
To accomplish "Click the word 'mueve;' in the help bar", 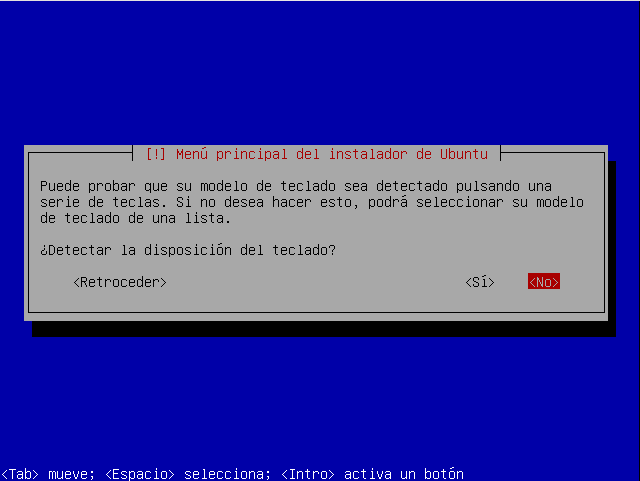I will point(71,474).
